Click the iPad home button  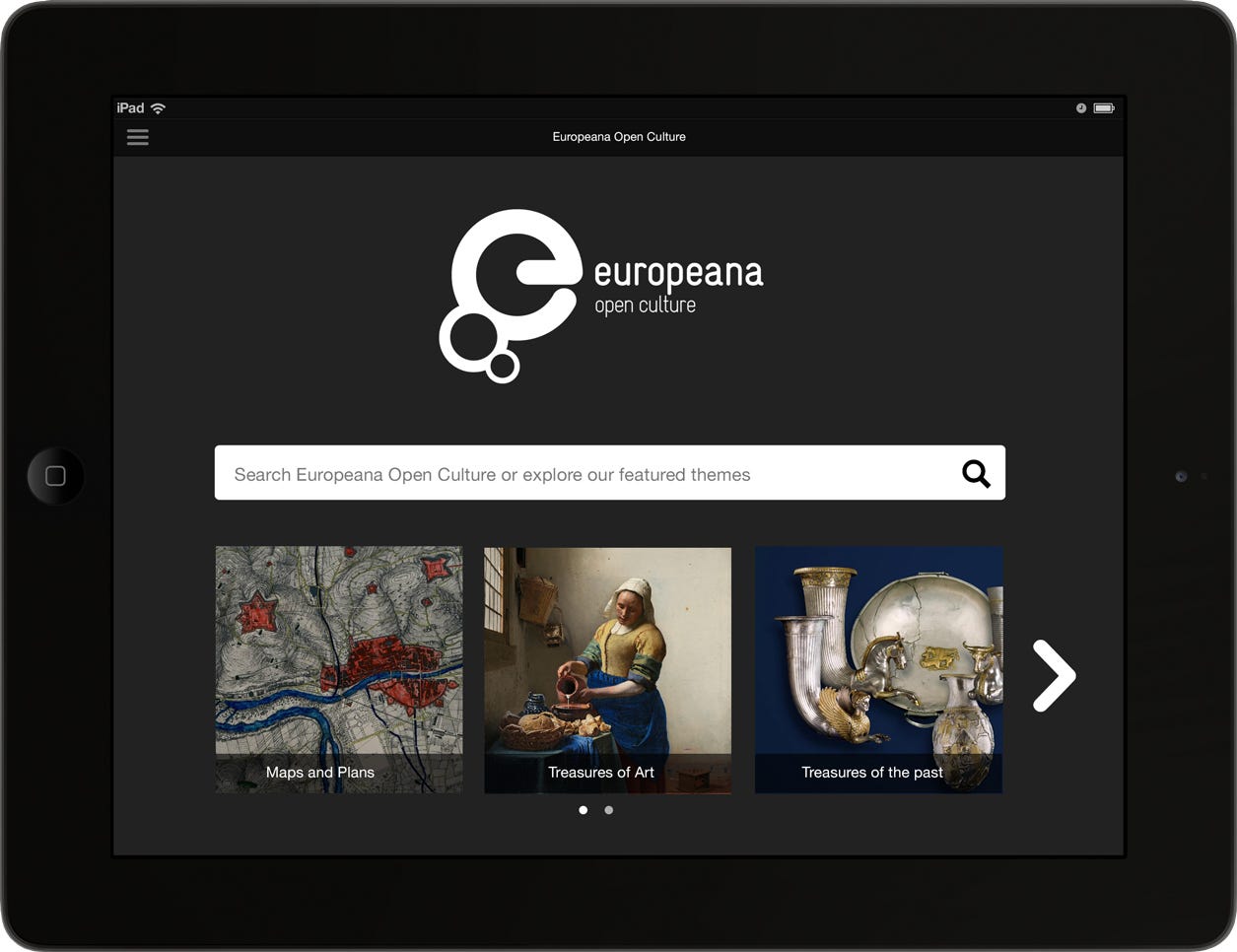56,476
